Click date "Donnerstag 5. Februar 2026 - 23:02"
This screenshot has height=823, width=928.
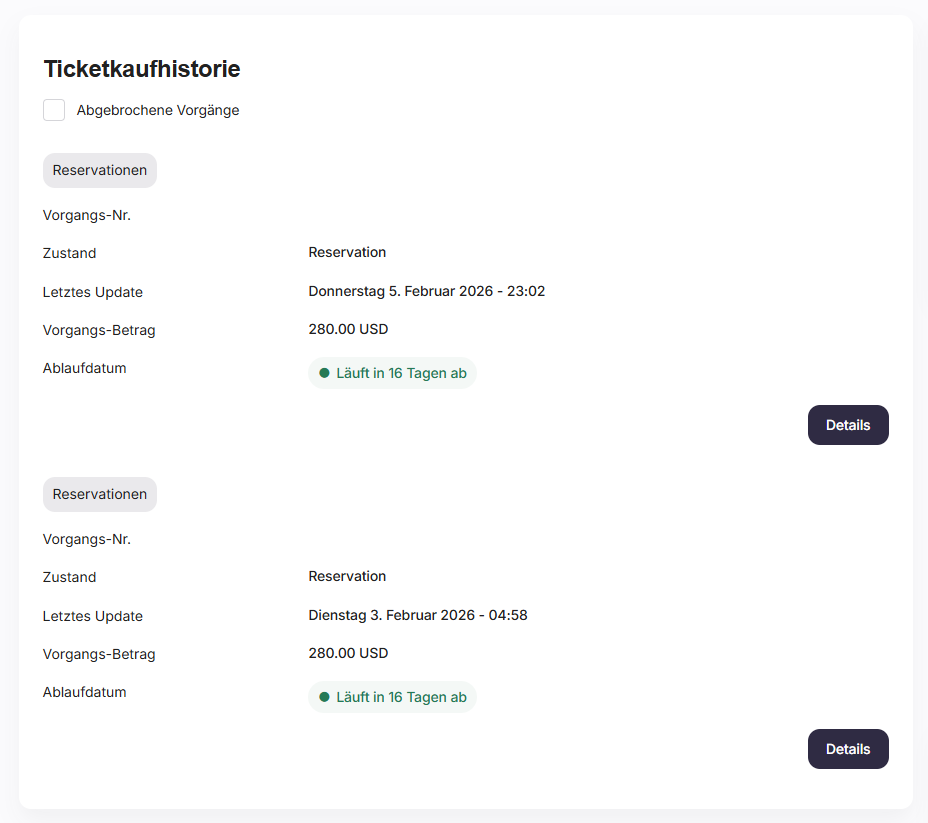point(426,291)
